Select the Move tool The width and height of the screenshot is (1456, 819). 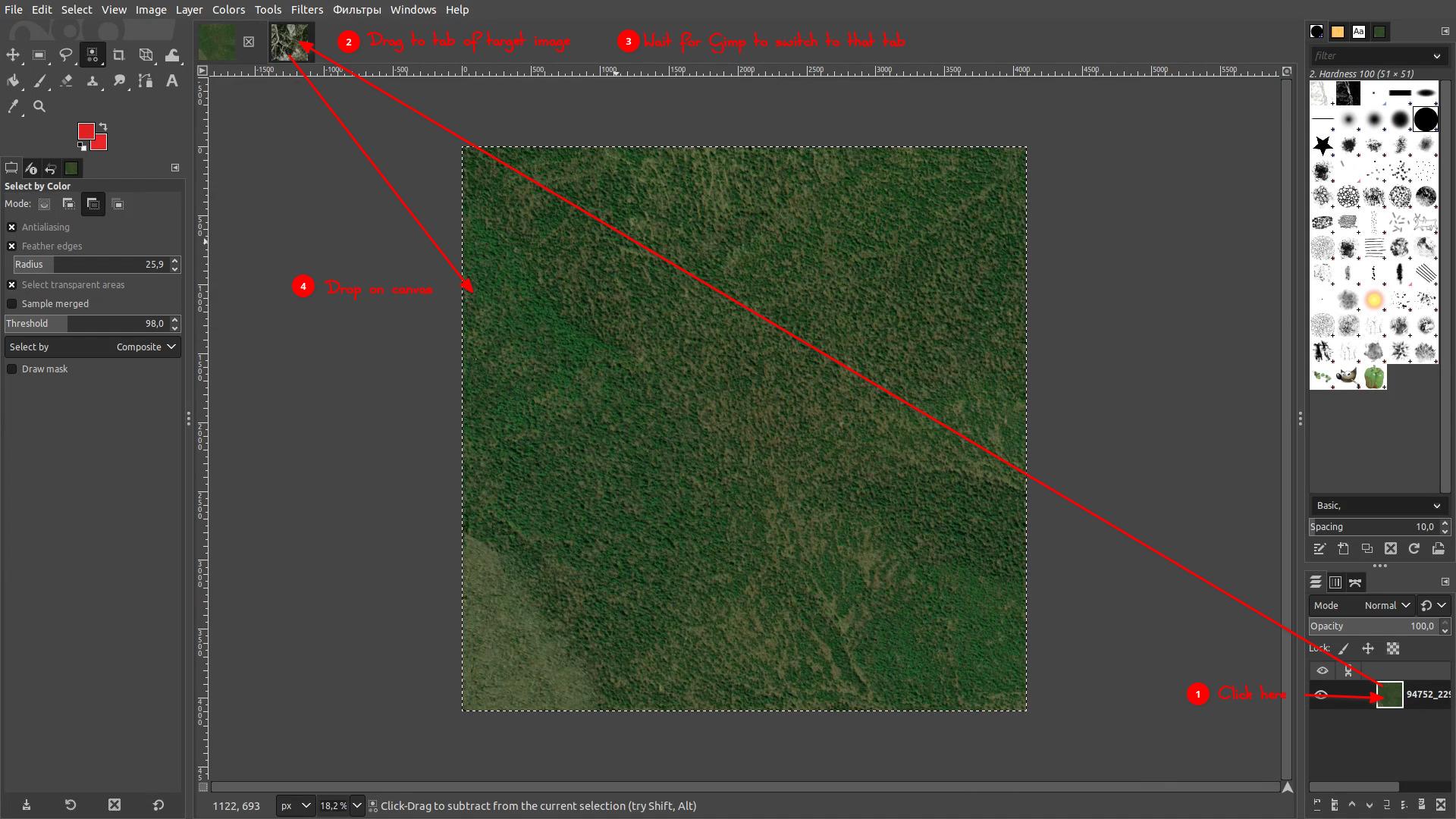pos(13,55)
